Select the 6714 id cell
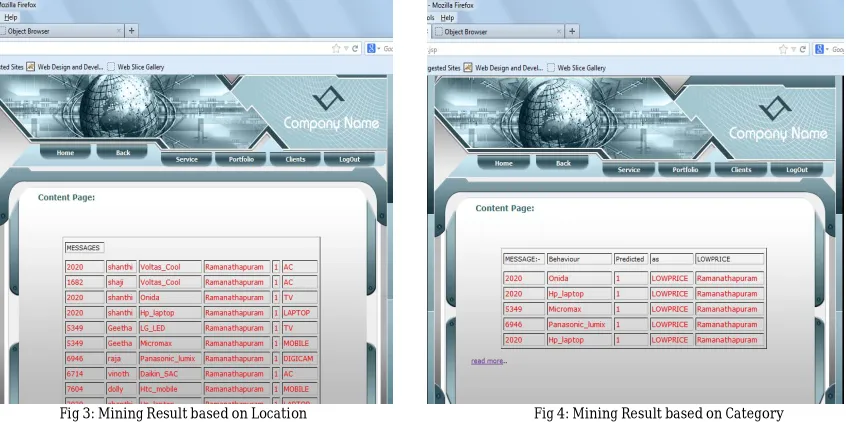 [x=84, y=373]
